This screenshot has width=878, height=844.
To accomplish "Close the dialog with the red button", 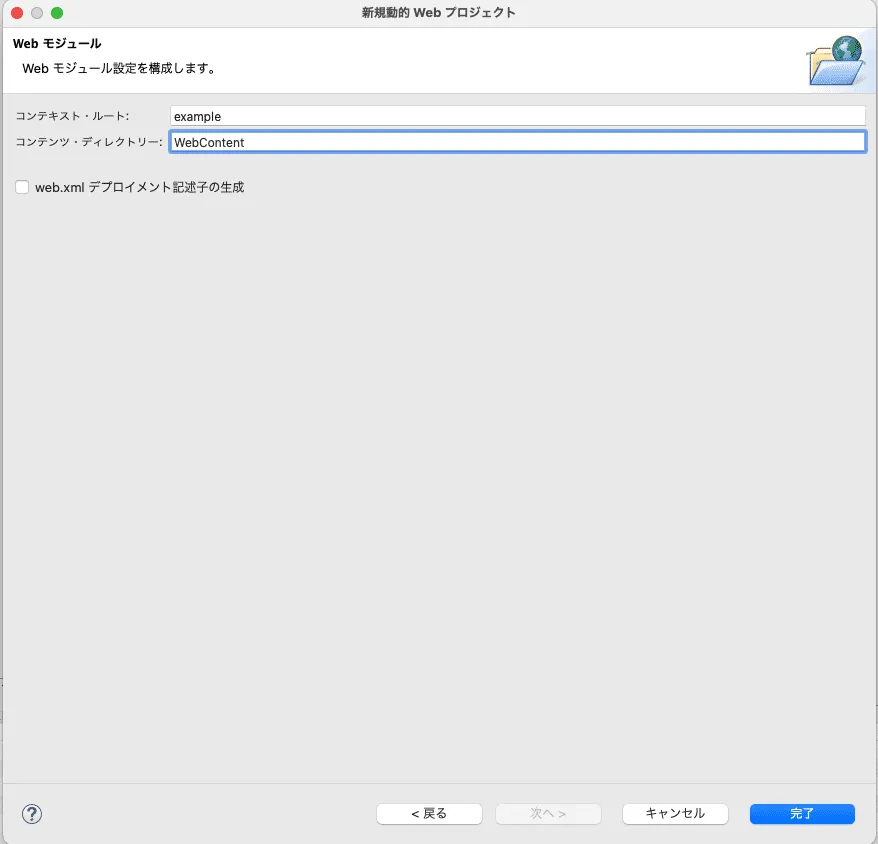I will [17, 13].
